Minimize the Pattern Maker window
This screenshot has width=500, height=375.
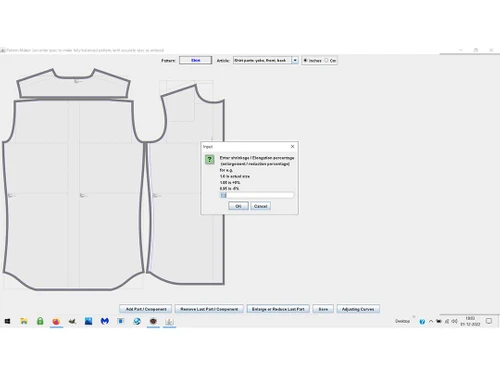461,50
